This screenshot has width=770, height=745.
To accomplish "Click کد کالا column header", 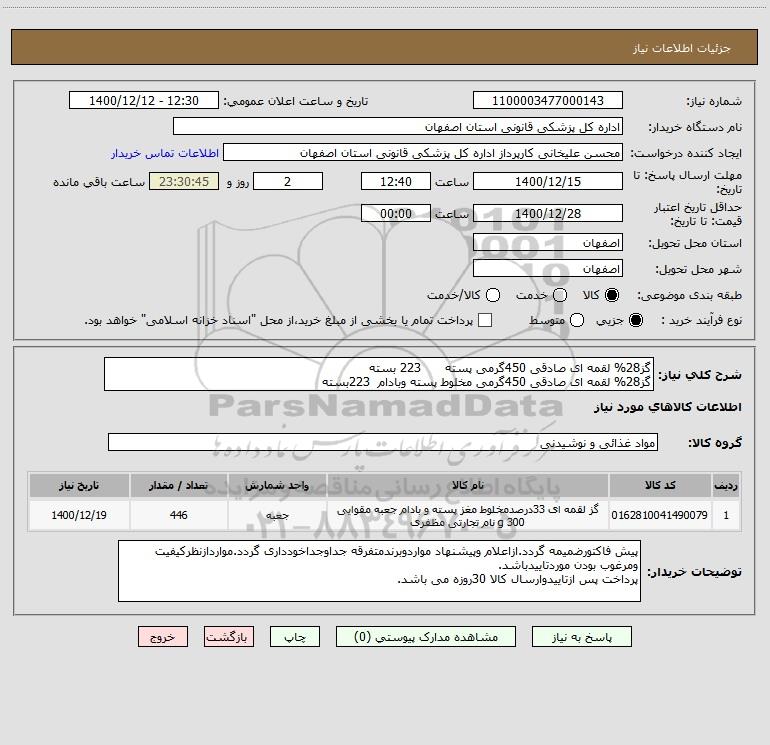I will coord(660,486).
